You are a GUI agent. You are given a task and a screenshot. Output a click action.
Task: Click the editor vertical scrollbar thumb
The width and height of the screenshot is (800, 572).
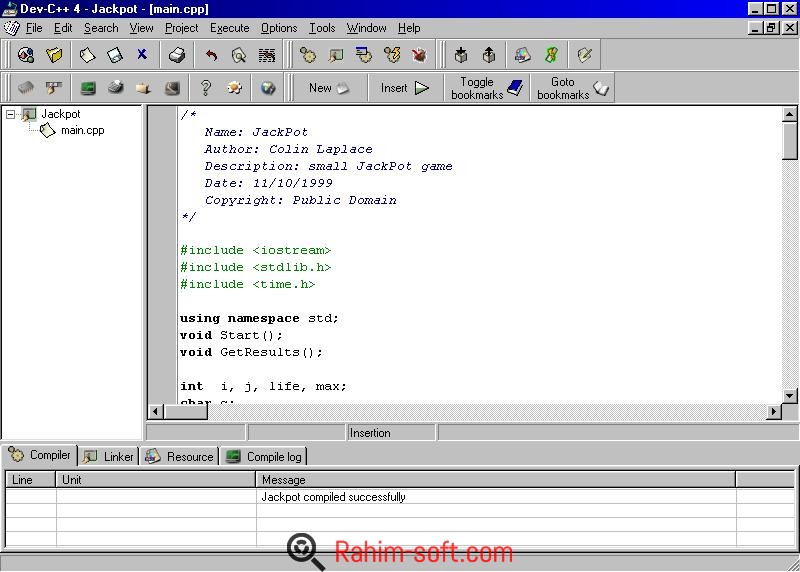coord(789,141)
